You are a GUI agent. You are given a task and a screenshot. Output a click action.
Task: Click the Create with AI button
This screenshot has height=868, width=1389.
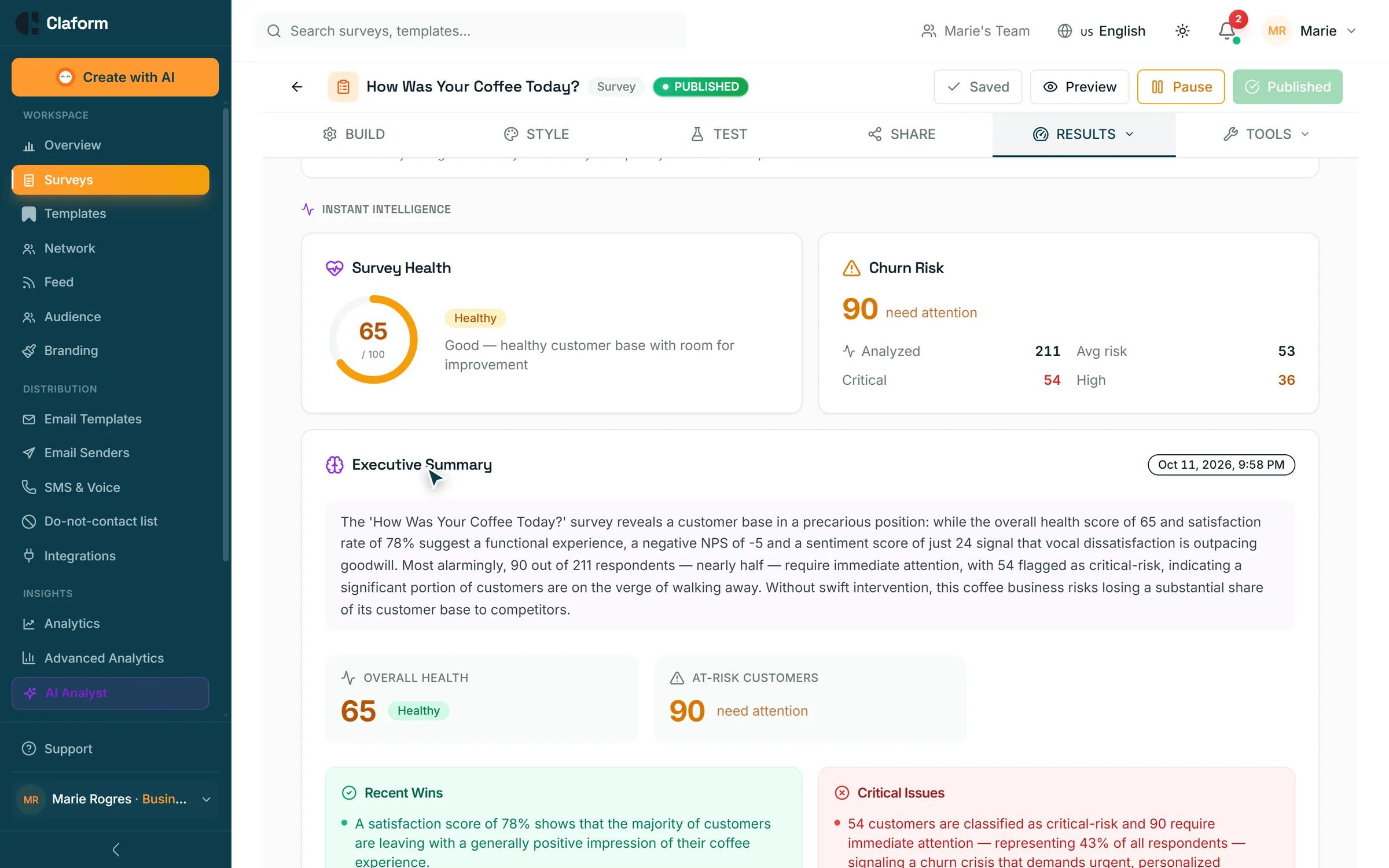pos(115,77)
